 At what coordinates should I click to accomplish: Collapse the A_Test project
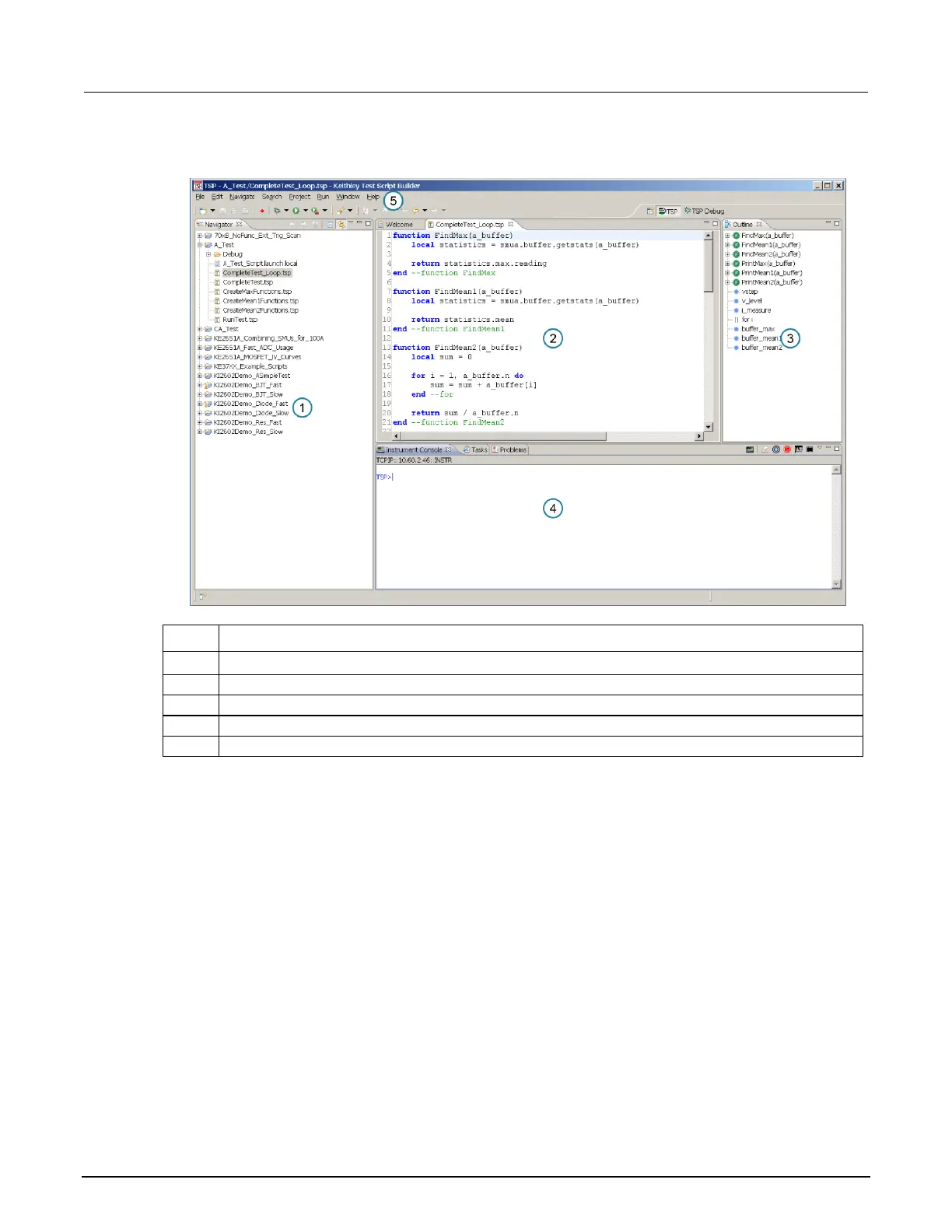click(x=200, y=245)
